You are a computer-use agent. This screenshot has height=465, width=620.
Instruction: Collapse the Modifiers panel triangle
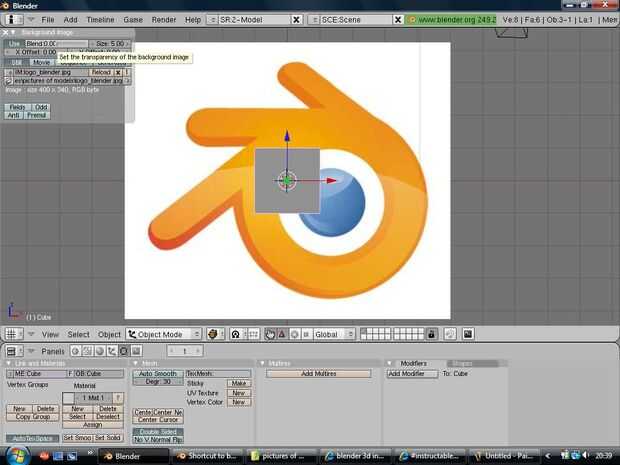(x=390, y=363)
